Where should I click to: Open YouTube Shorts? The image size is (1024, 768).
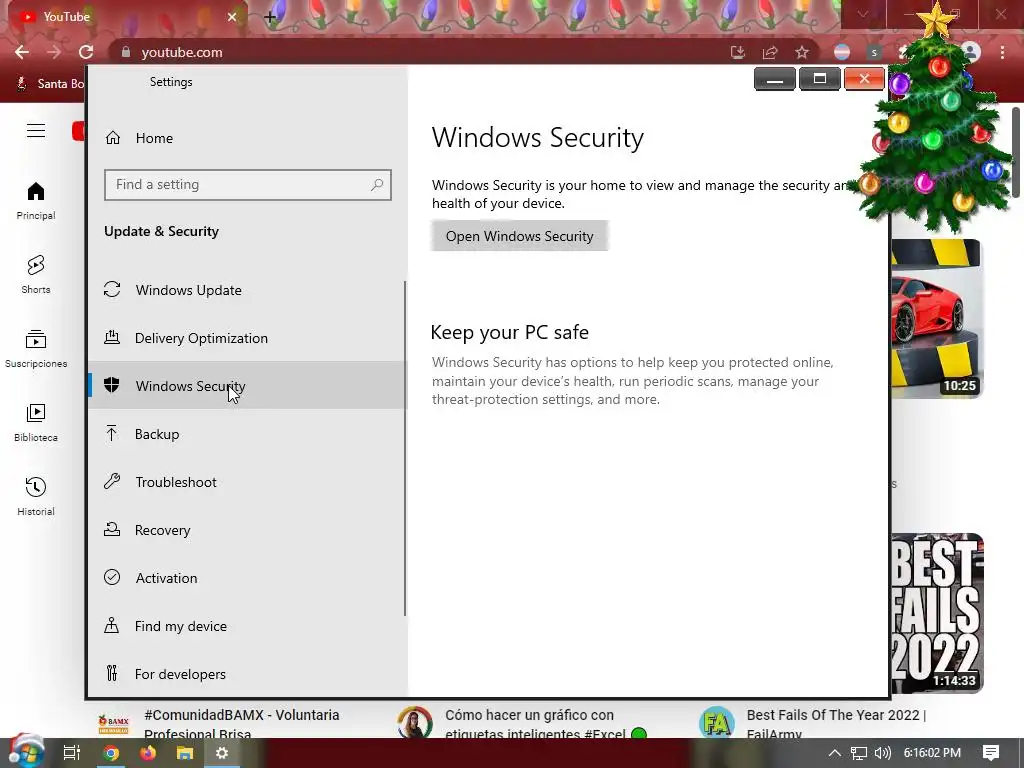[36, 274]
